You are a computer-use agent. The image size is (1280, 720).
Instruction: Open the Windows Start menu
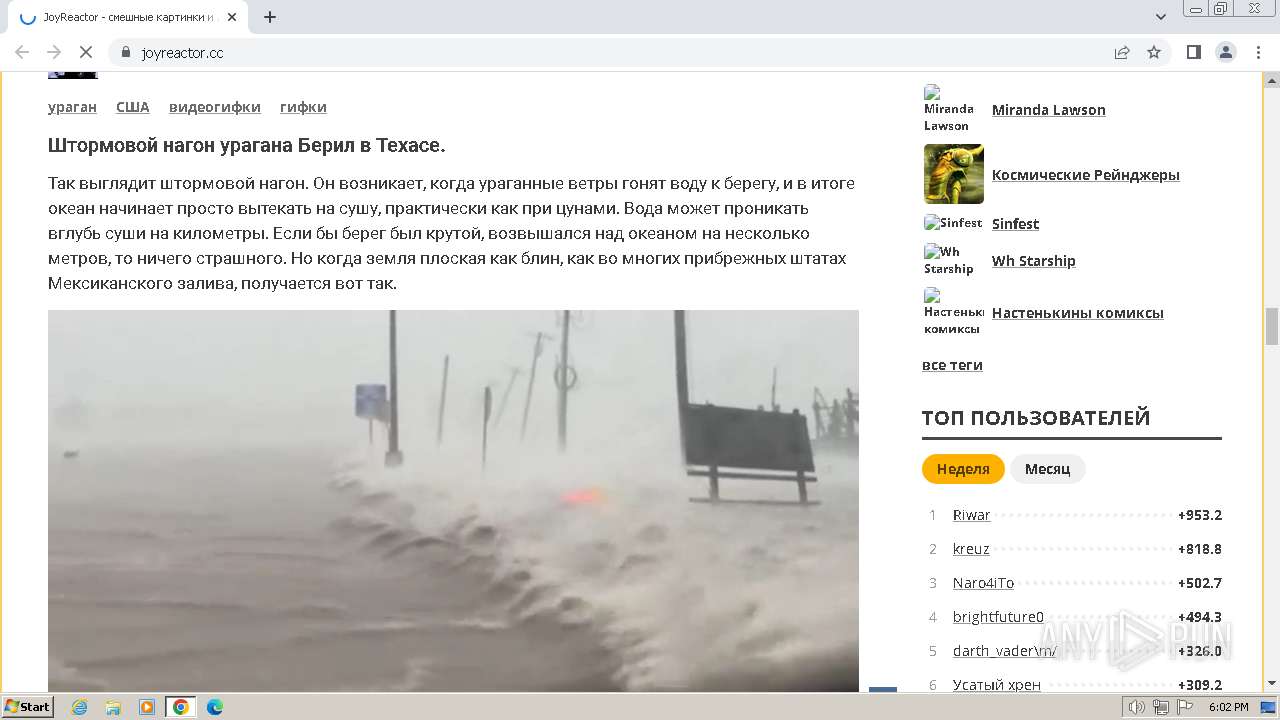click(x=27, y=706)
